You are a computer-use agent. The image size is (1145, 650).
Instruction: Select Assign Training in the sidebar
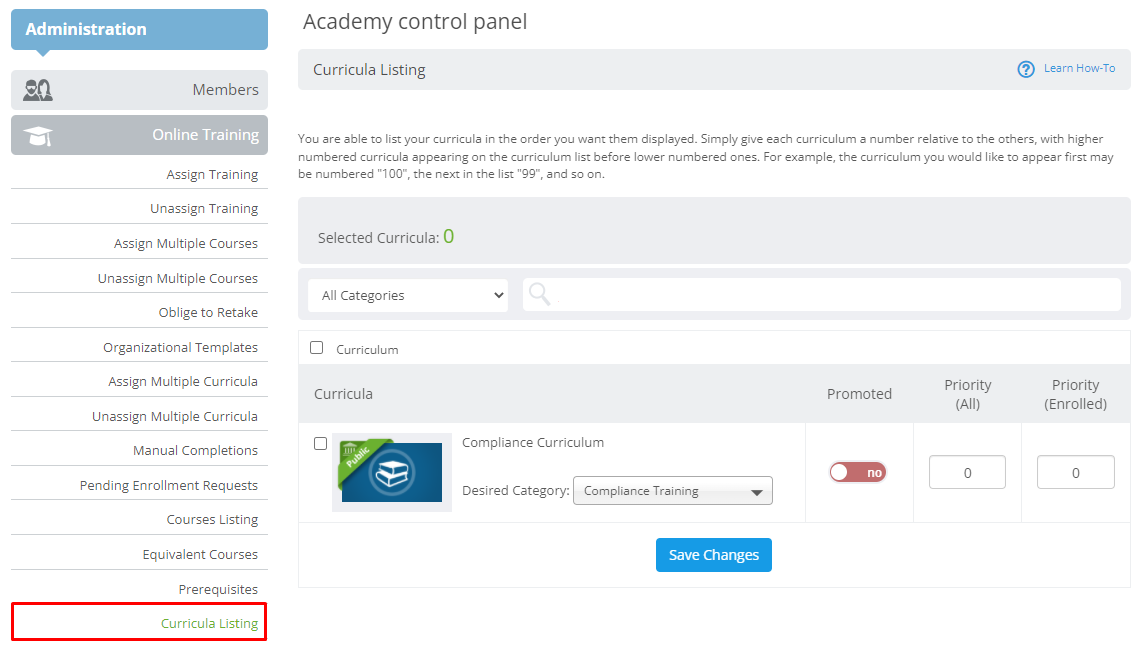(x=212, y=175)
